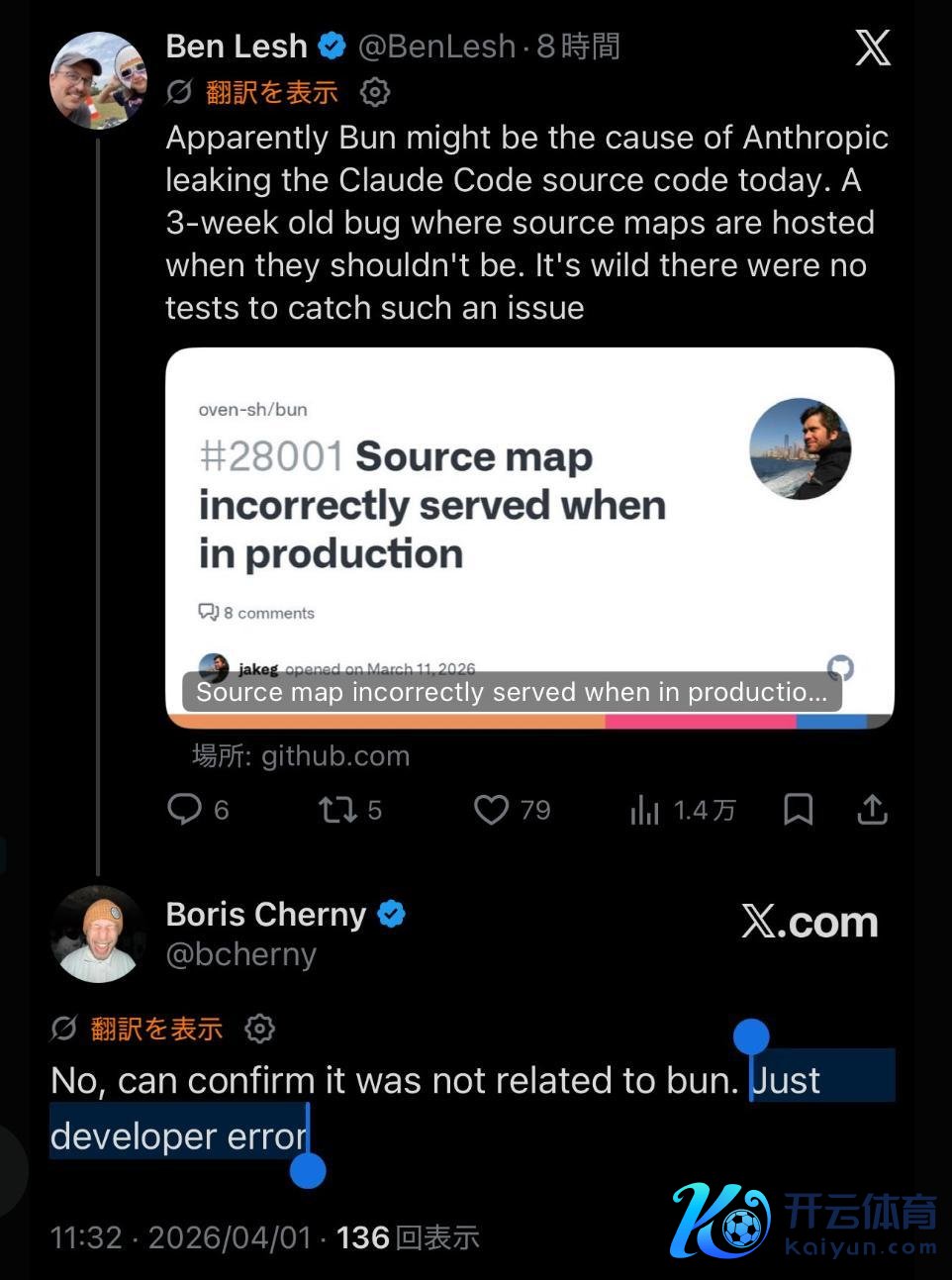Click the reply icon on Ben Lesh's post
Image resolution: width=952 pixels, height=1280 pixels.
coord(185,810)
